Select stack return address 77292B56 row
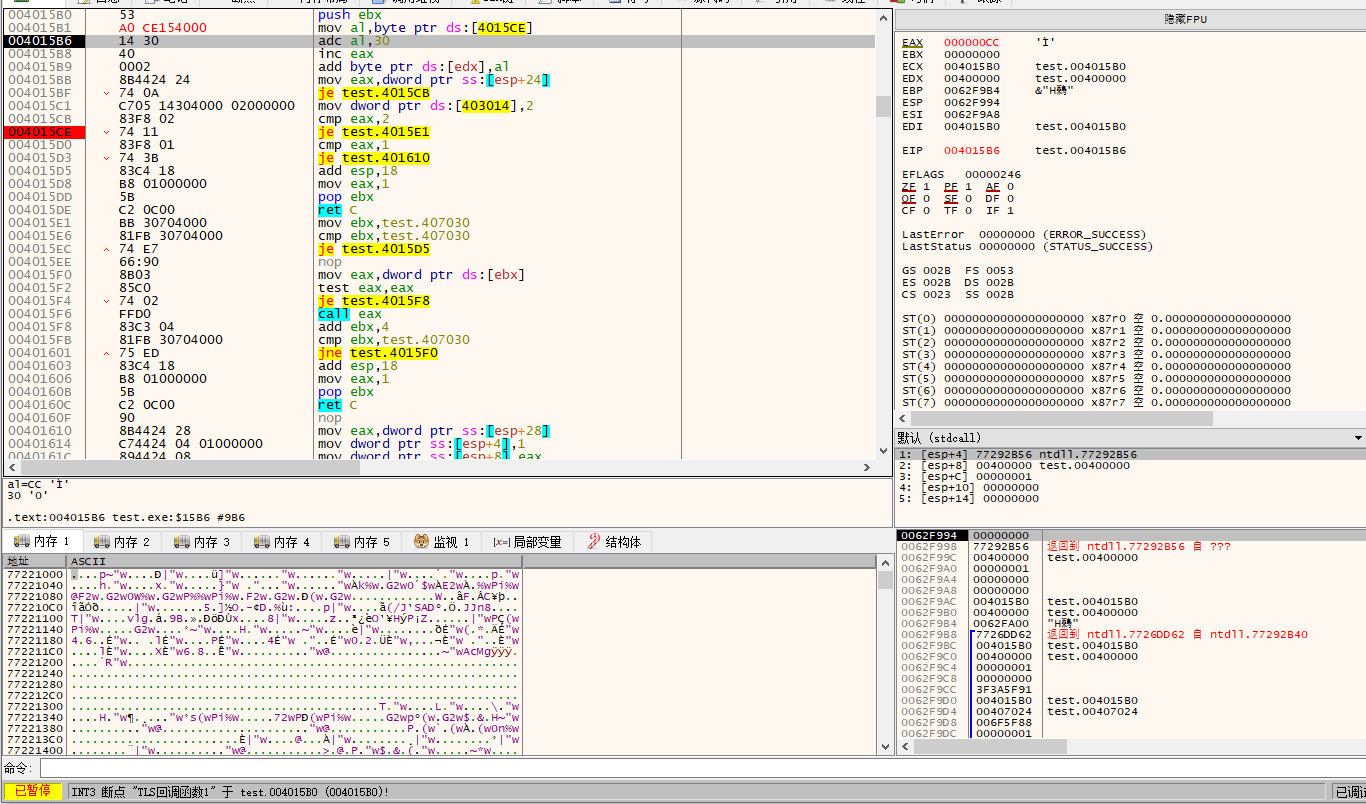1366x804 pixels. tap(1130, 547)
